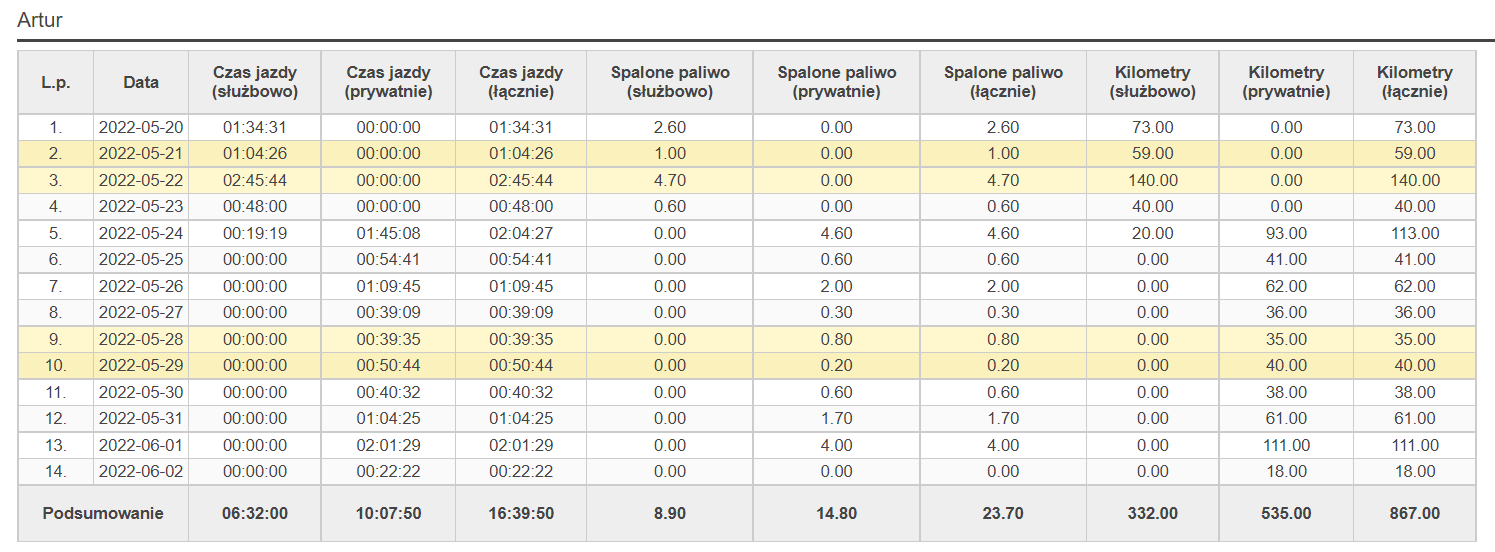The image size is (1495, 552).
Task: Click private kilometers 18.00 for 2022-06-02
Action: pos(1286,472)
